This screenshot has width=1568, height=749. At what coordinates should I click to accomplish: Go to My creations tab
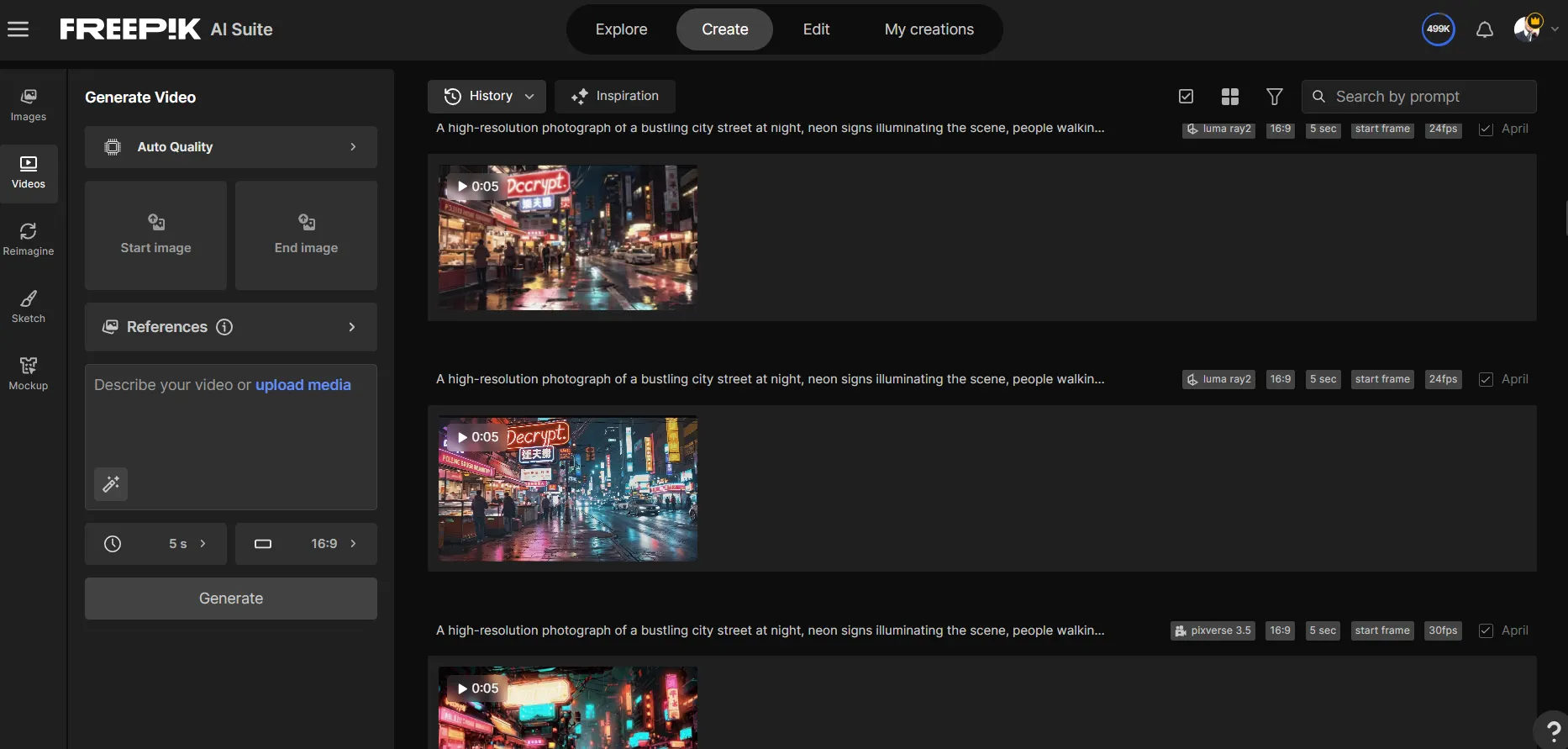coord(929,29)
